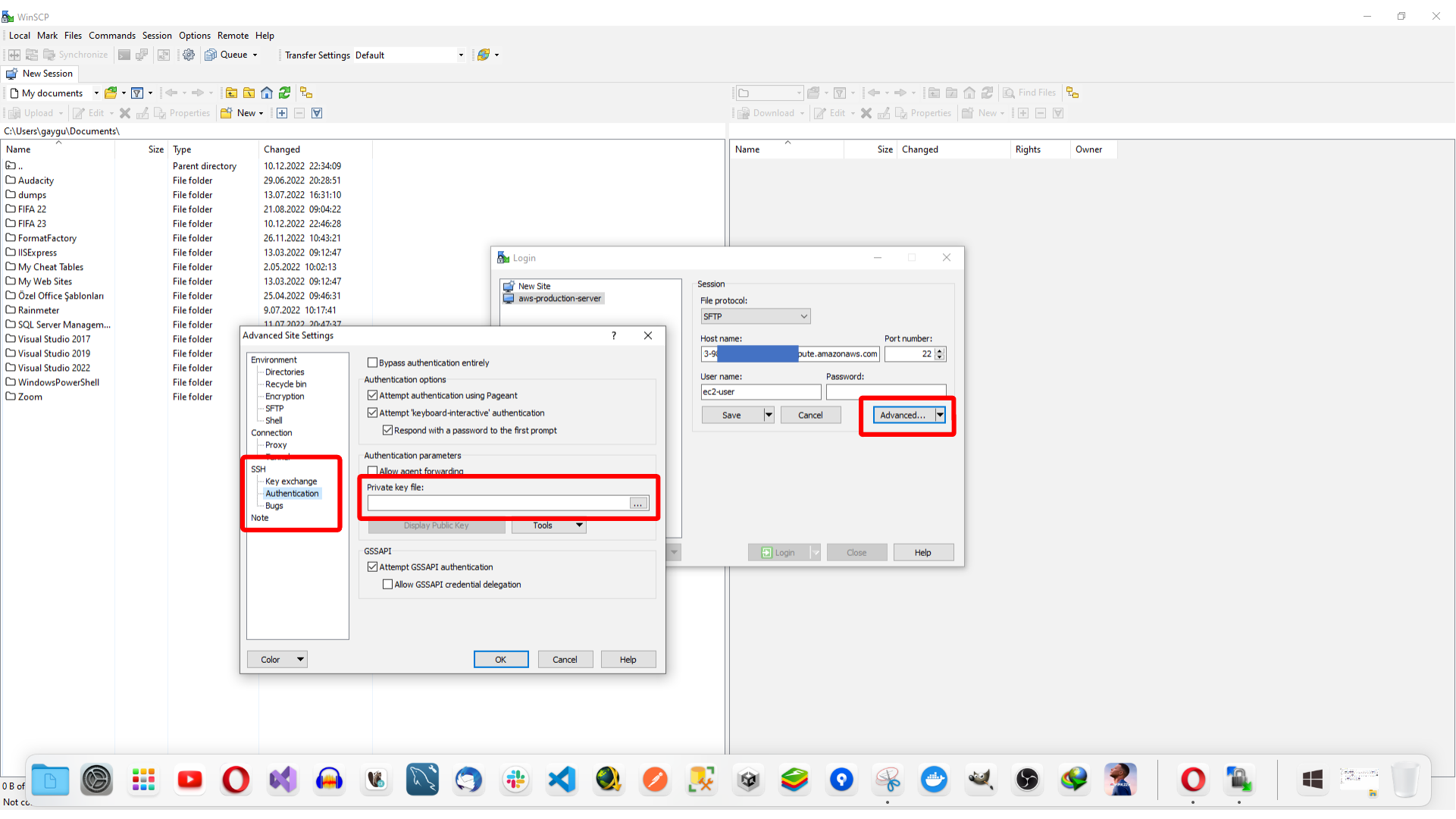Viewport: 1456px width, 819px height.
Task: Click Help in Advanced Site Settings dialog
Action: [628, 660]
